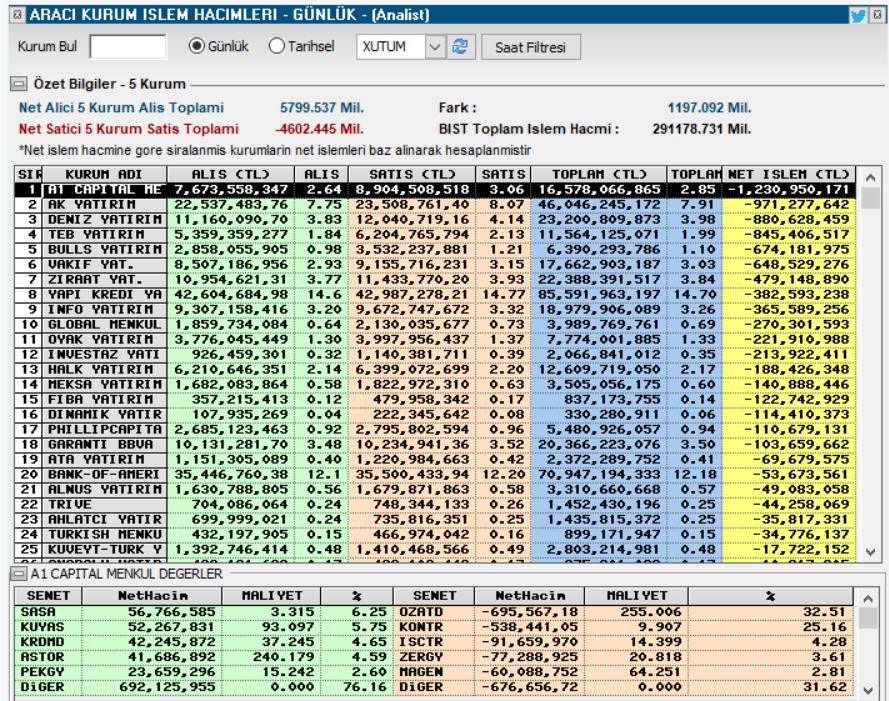The height and width of the screenshot is (701, 889).
Task: Select the HALK YATIRIM row
Action: tap(435, 370)
